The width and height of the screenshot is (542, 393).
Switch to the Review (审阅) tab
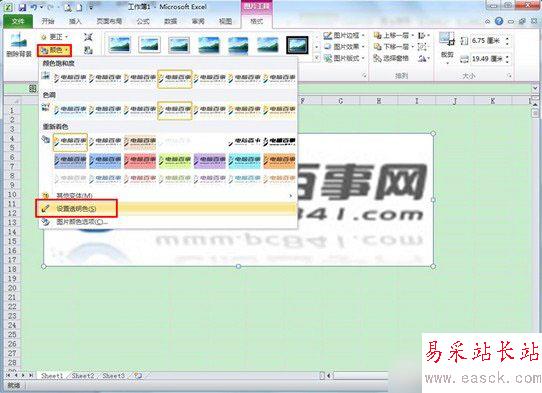(x=198, y=21)
